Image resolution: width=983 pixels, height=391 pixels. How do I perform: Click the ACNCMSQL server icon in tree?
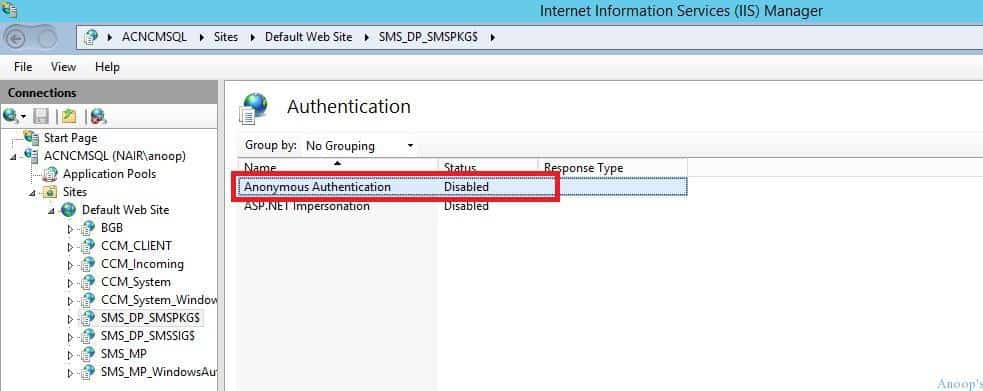[x=31, y=155]
